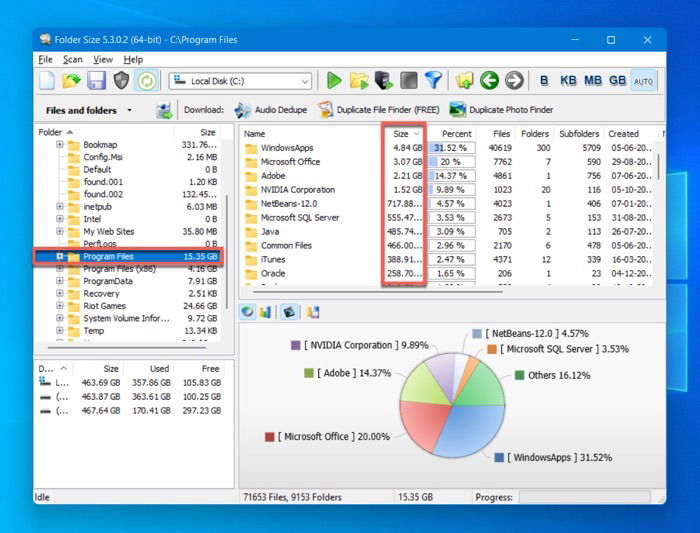Toggle the AUTO size unit button
The width and height of the screenshot is (700, 533).
643,81
